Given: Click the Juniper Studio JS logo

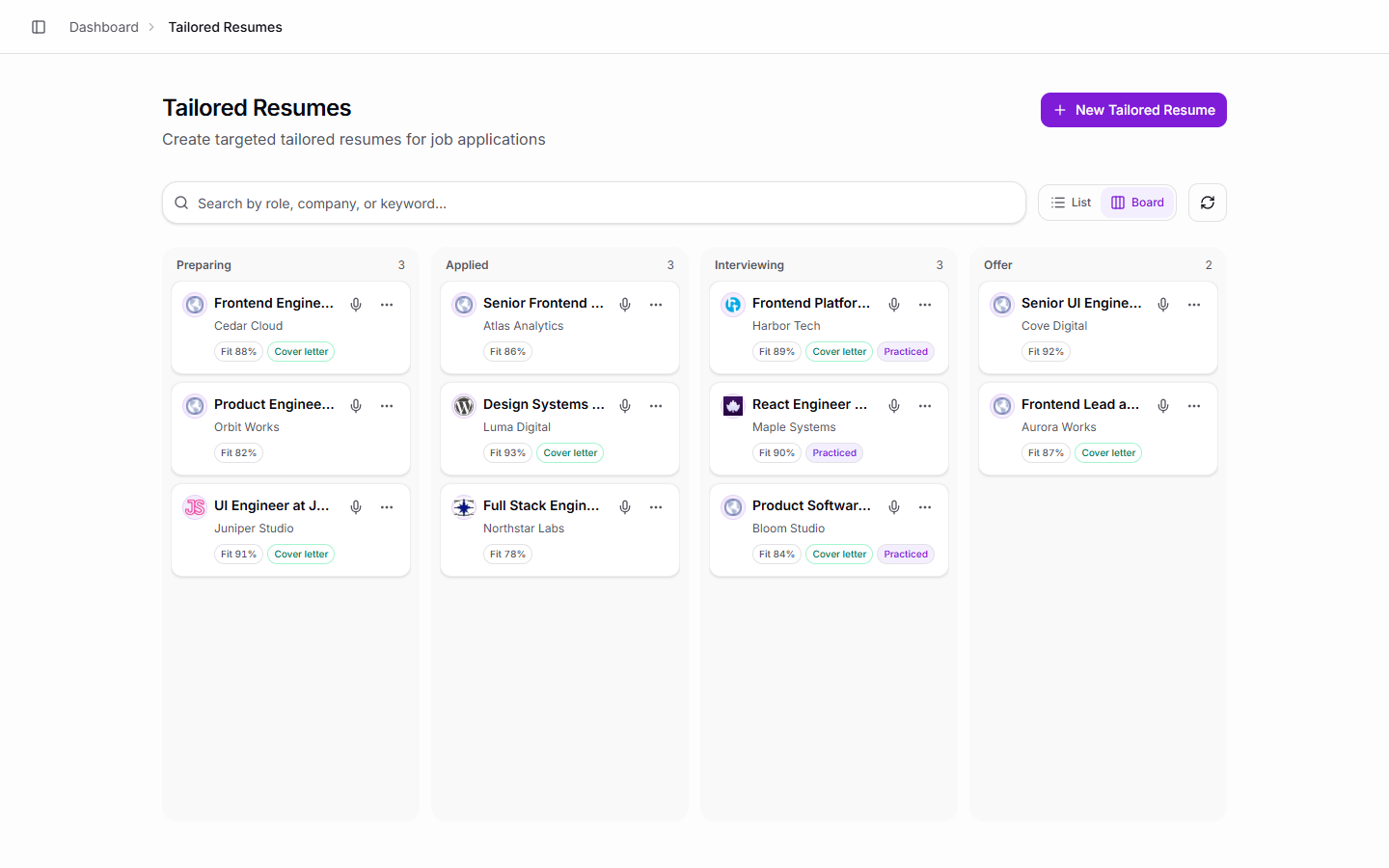Looking at the screenshot, I should pos(195,507).
